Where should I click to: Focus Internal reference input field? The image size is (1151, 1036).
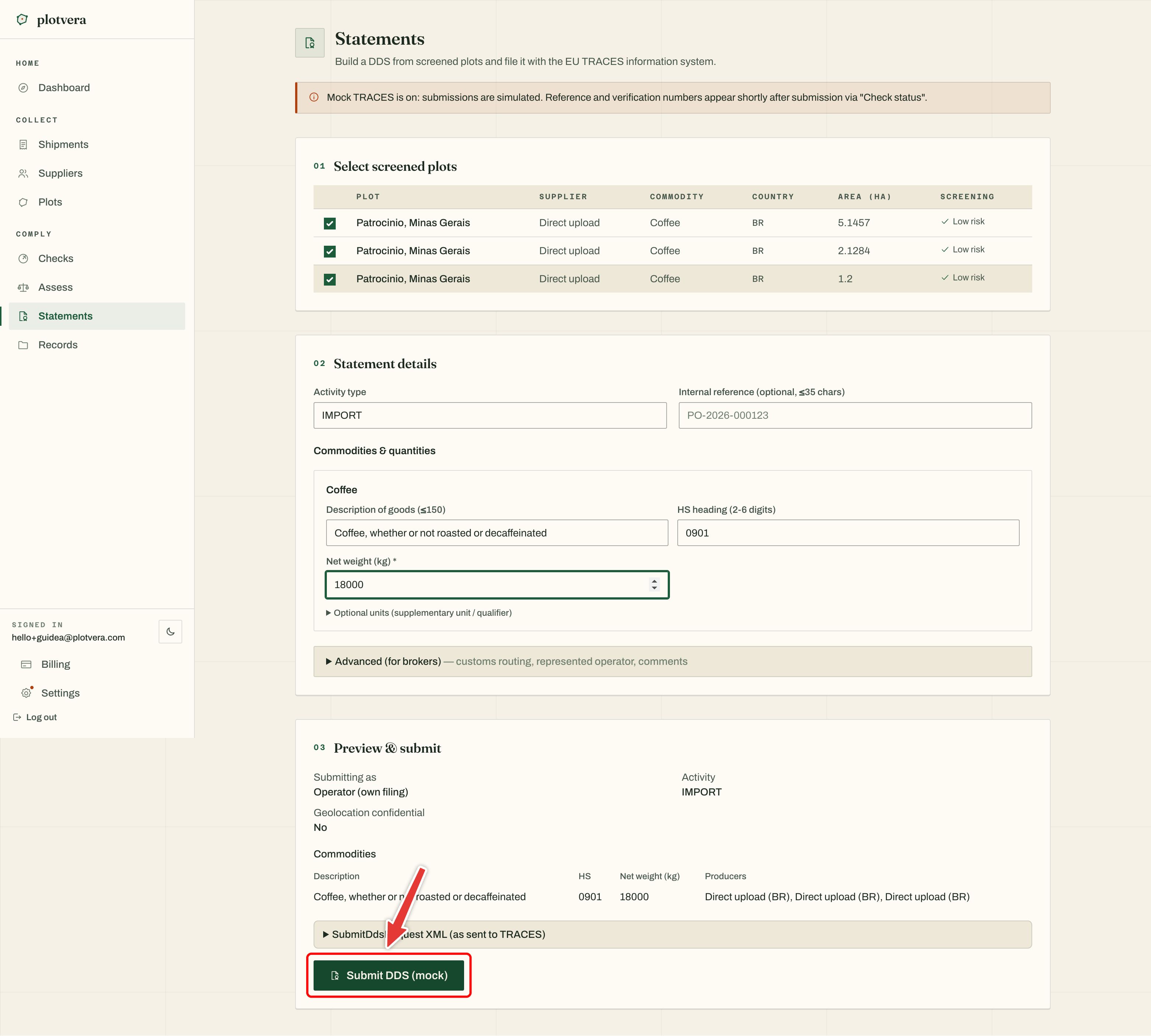click(x=855, y=415)
